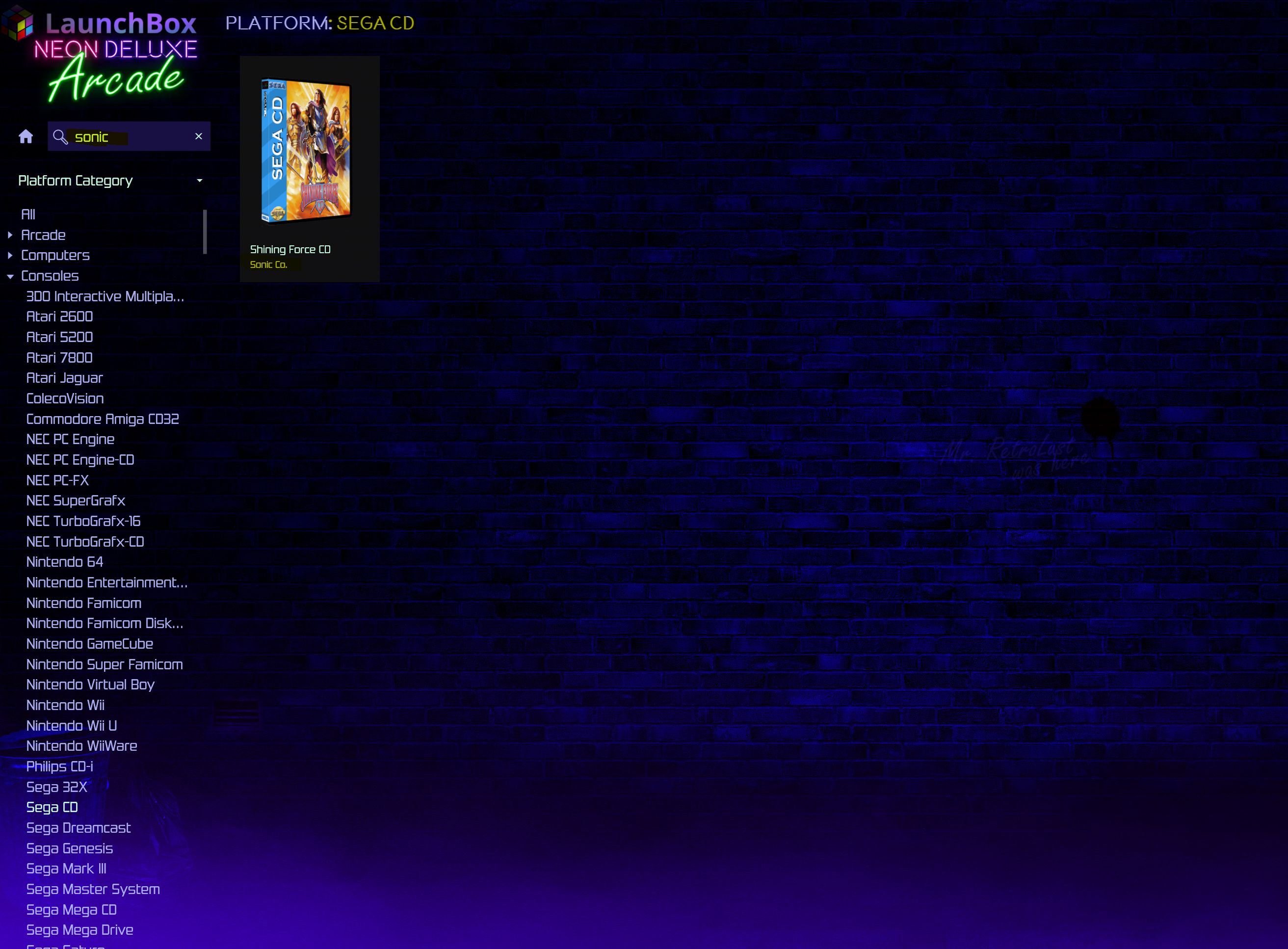Select the highlighted Sega CD platform

(52, 808)
